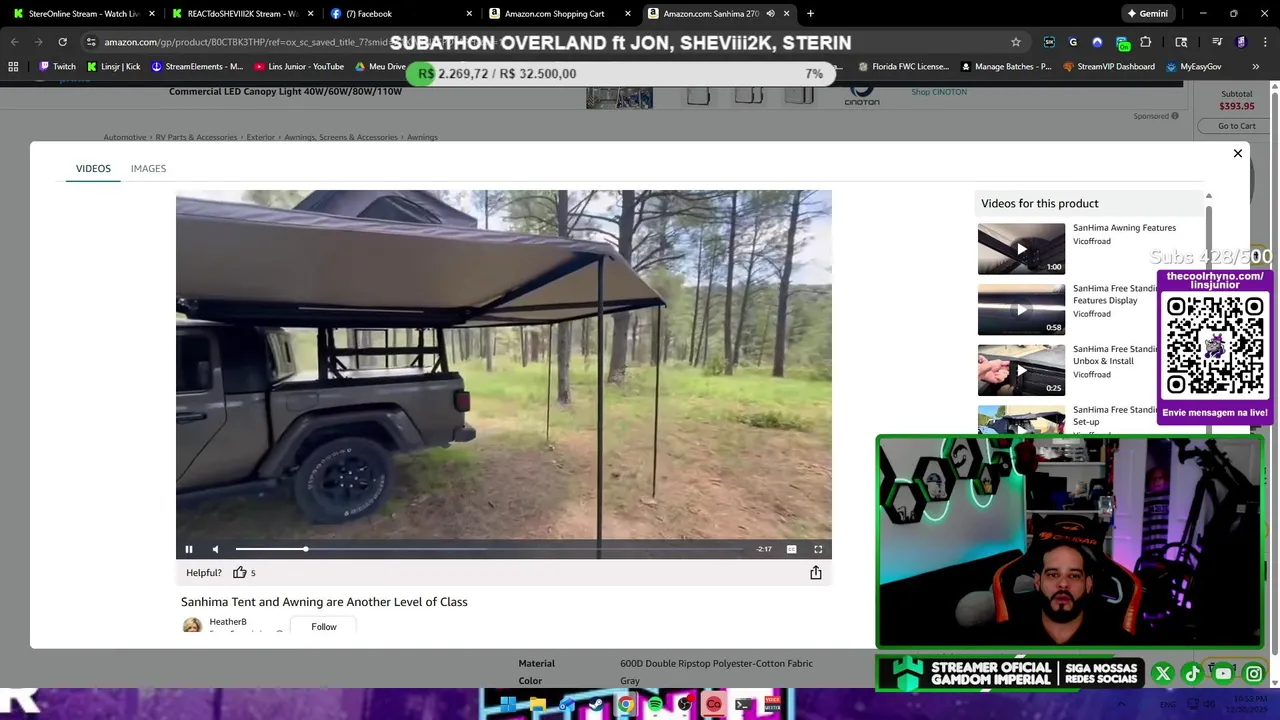Expand the bookmarks overflow chevron
Image resolution: width=1280 pixels, height=720 pixels.
(x=1256, y=67)
